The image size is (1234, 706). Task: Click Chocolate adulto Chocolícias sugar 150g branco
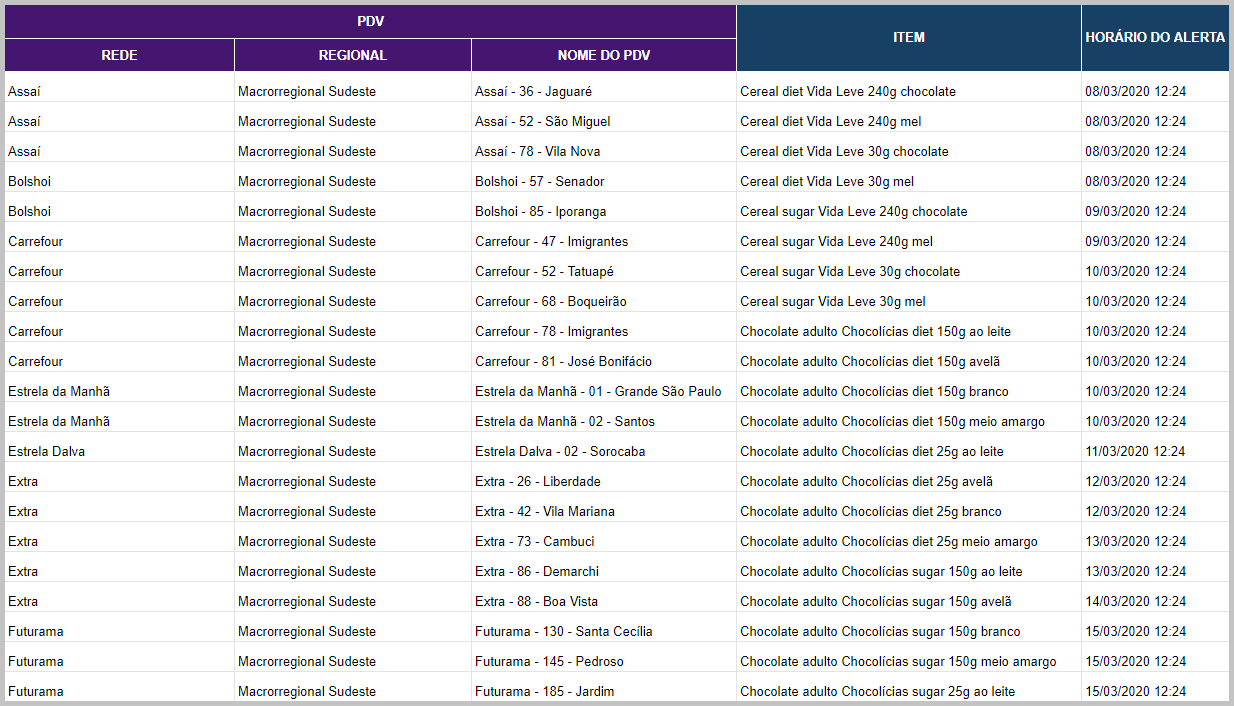click(x=880, y=631)
